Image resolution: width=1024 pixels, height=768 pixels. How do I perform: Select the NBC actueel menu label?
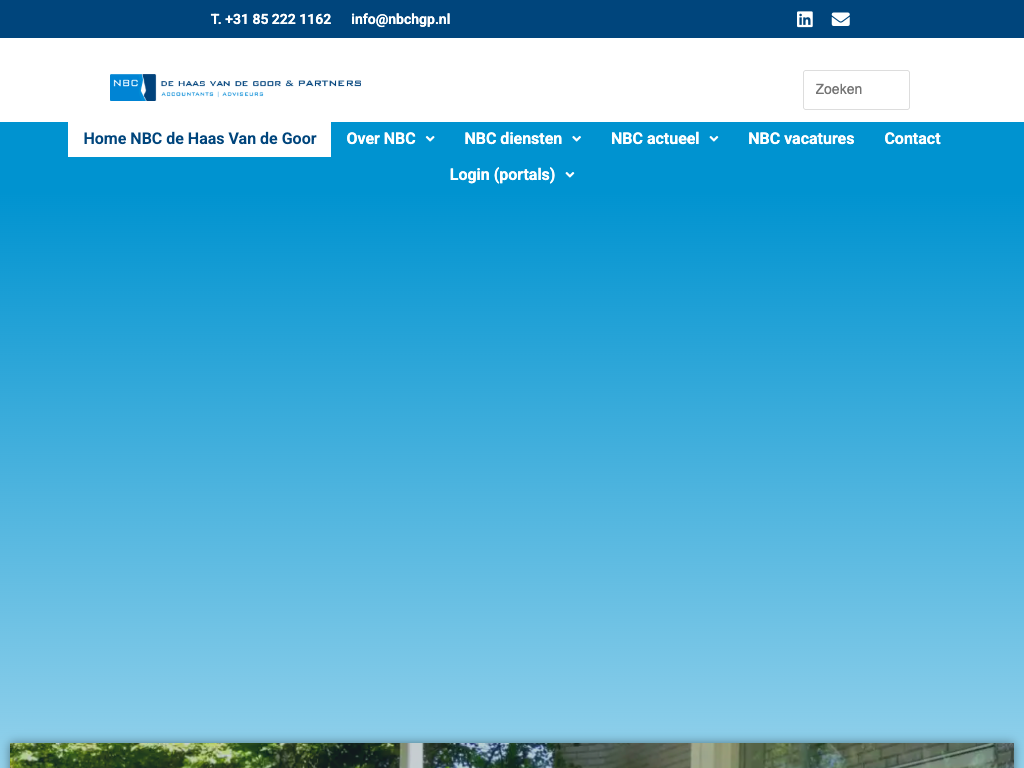click(x=655, y=139)
